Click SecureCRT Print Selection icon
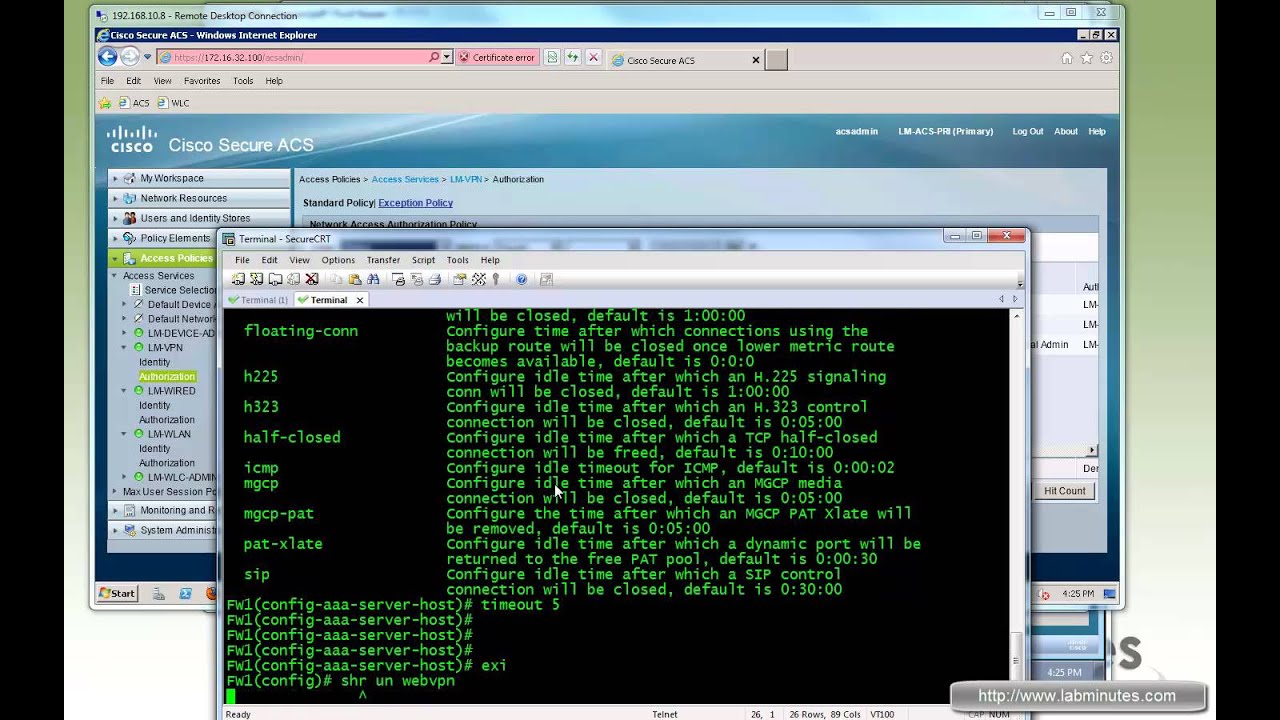The width and height of the screenshot is (1280, 720). pyautogui.click(x=417, y=279)
